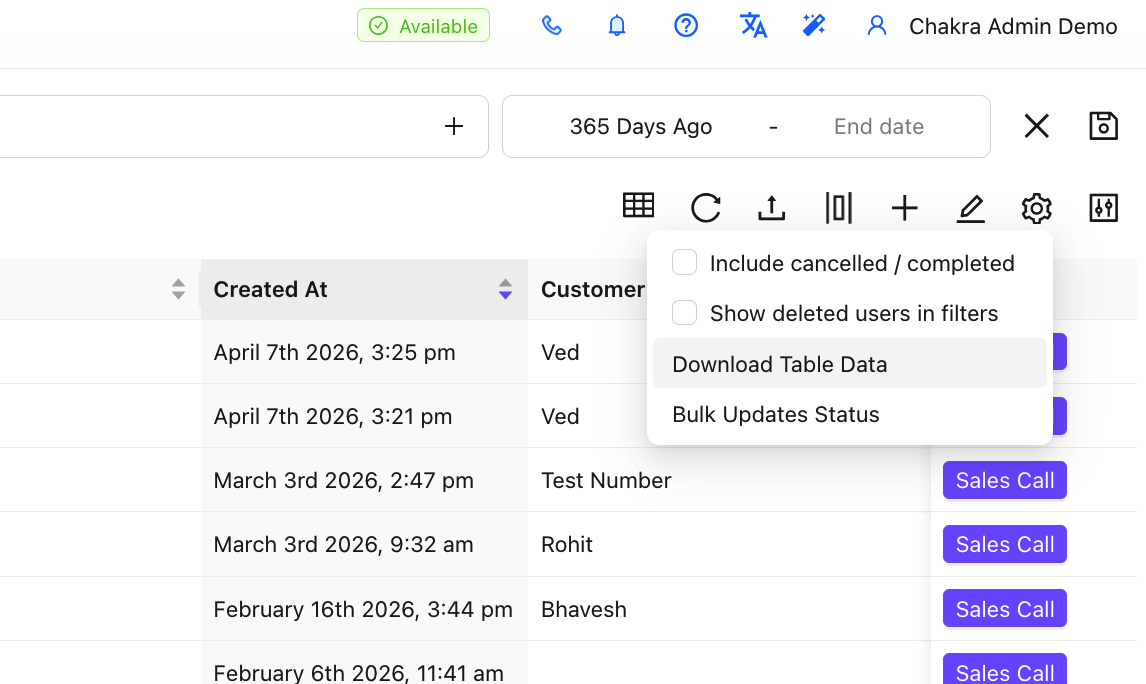Screen dimensions: 1146x684
Task: Choose Bulk Updates Status
Action: [776, 414]
